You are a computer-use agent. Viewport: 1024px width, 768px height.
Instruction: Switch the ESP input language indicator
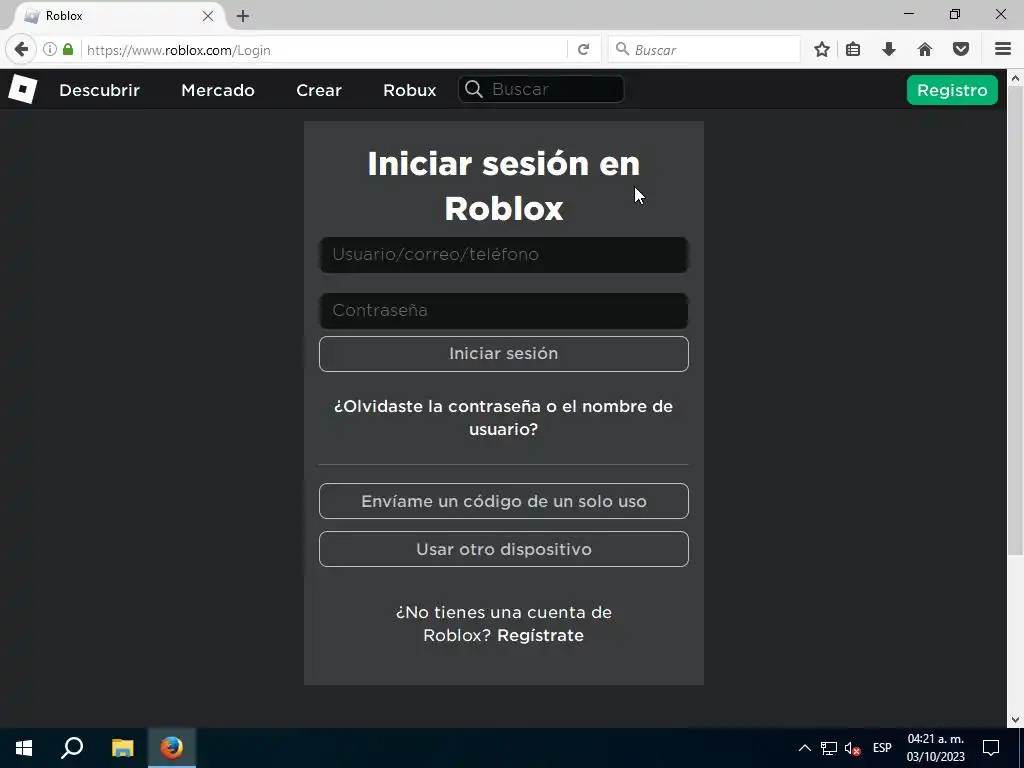tap(882, 748)
